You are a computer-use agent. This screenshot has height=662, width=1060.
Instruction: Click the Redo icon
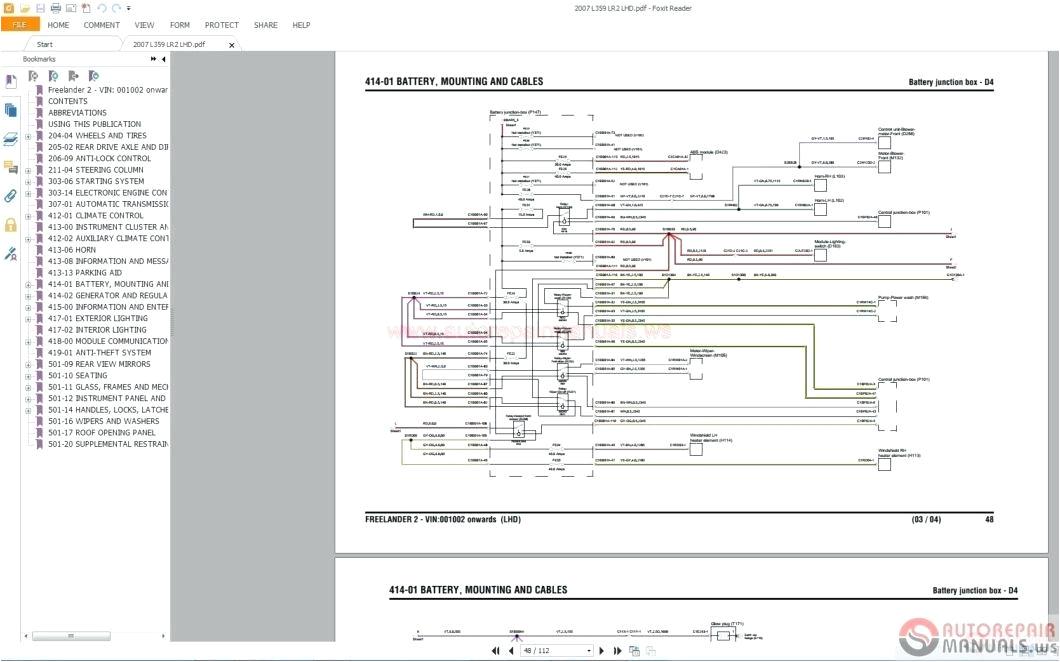tap(115, 7)
